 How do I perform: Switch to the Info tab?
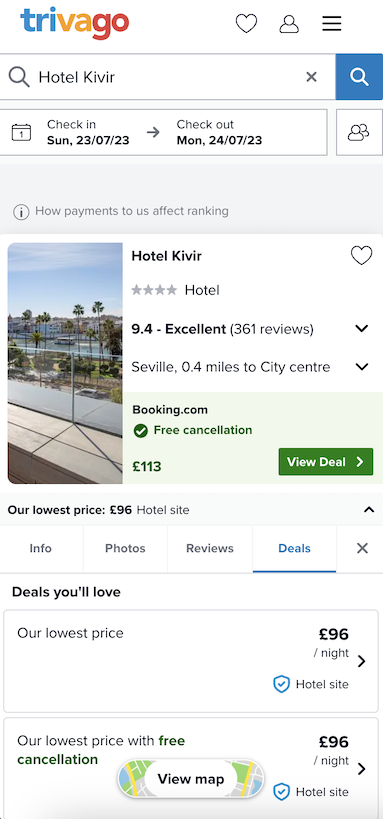(41, 548)
